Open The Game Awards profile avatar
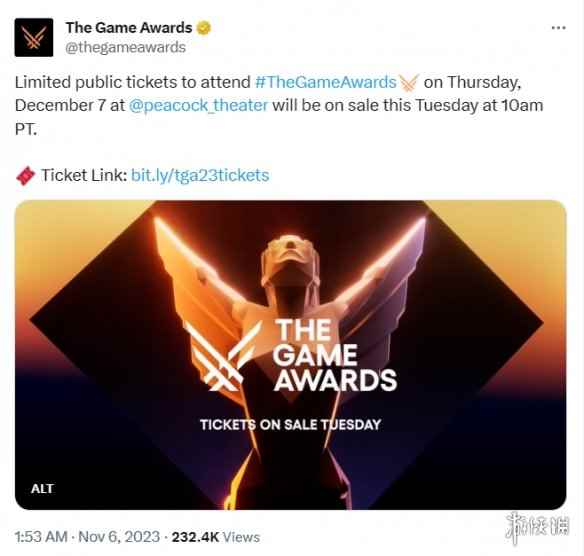The image size is (584, 556). coord(34,37)
